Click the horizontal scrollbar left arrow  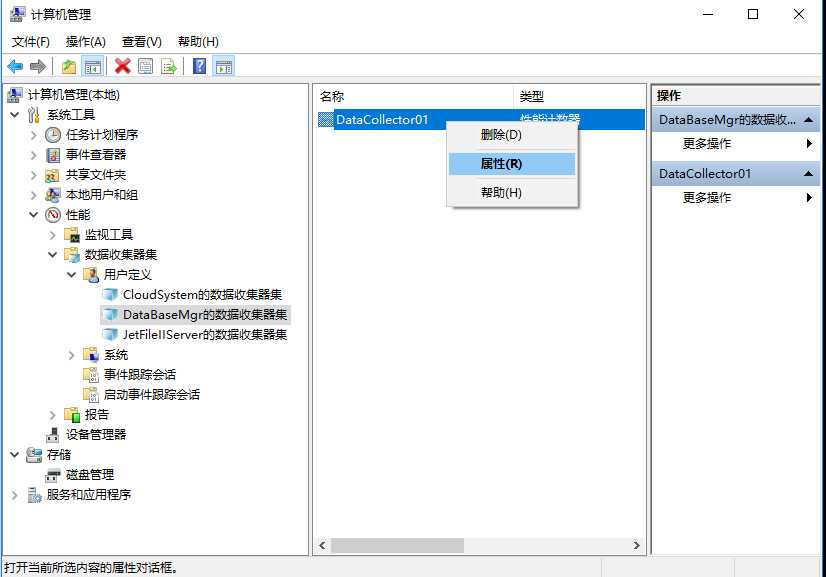click(322, 545)
